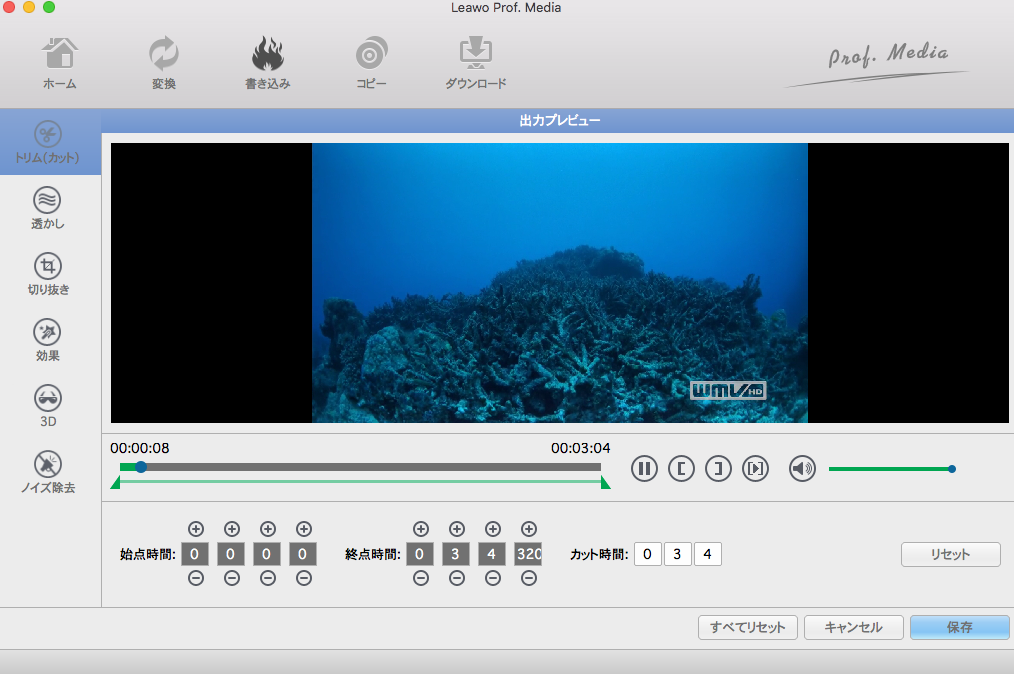
Task: Play the trimmed clip segment
Action: (x=755, y=468)
